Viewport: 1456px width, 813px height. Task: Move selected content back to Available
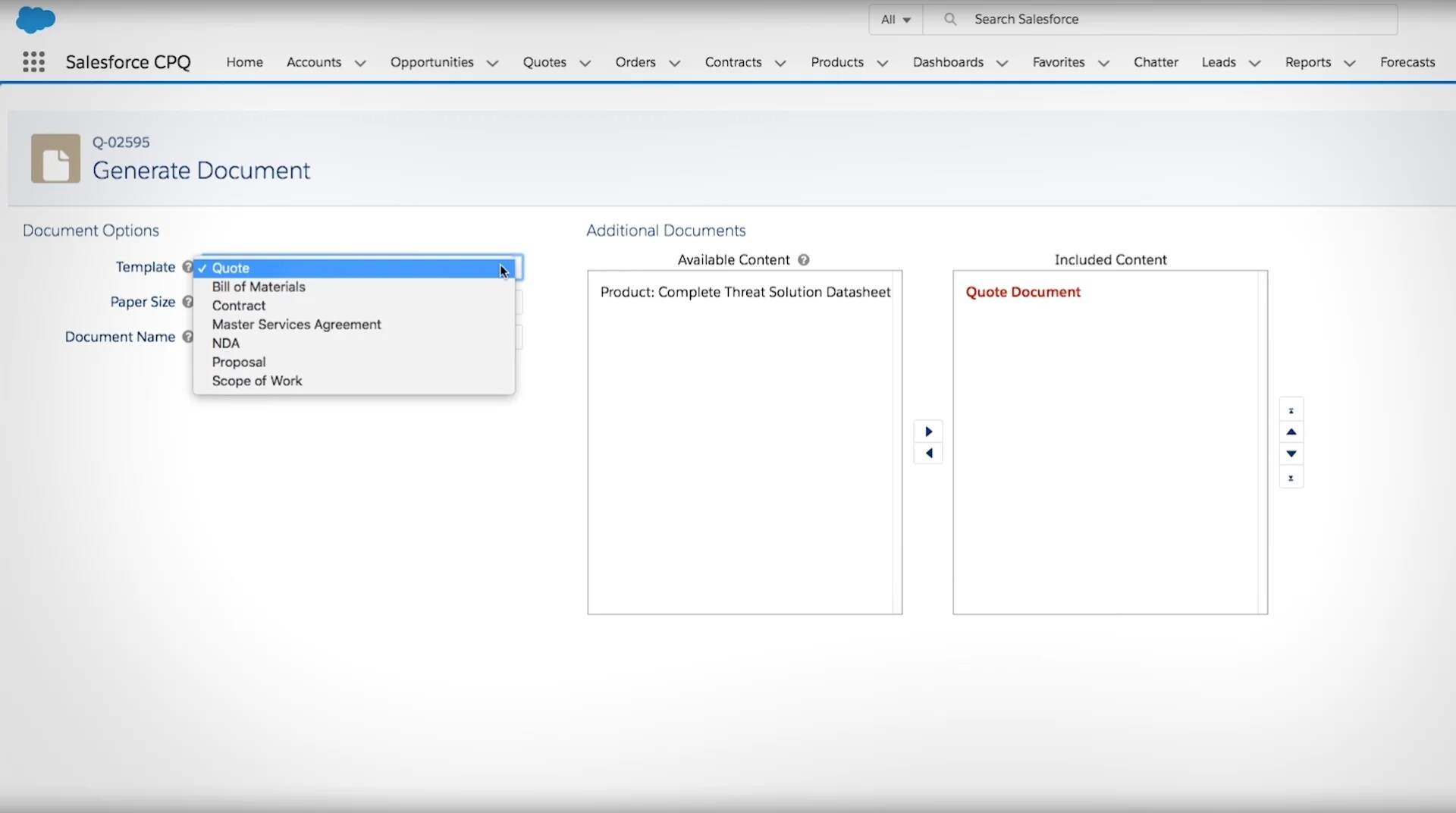click(928, 454)
